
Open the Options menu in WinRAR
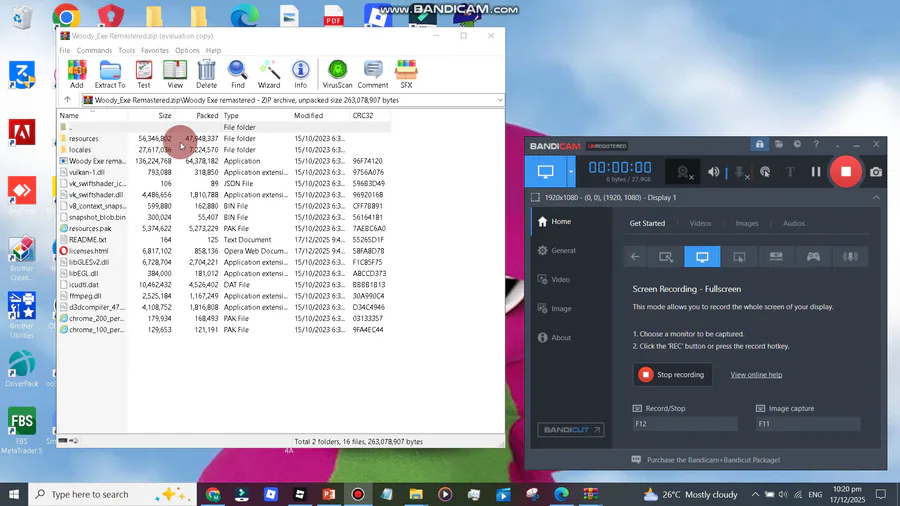pyautogui.click(x=187, y=50)
